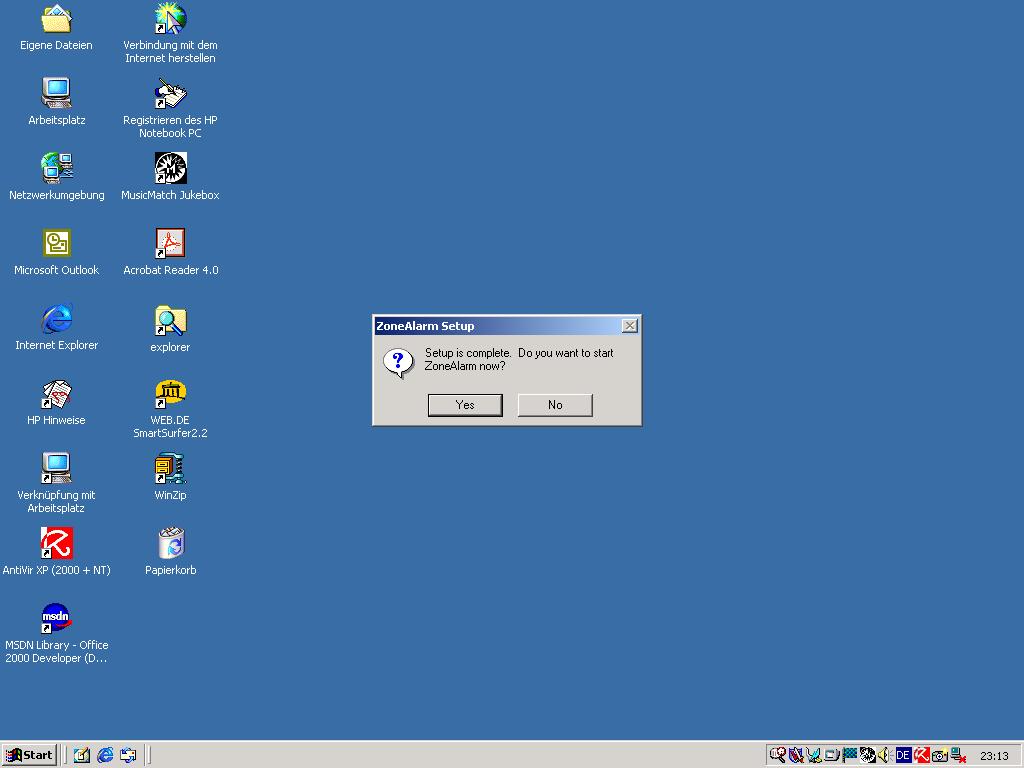Open the Start menu
This screenshot has height=768, width=1024.
29,755
